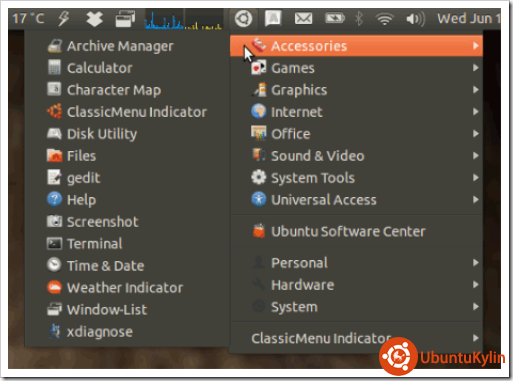Open the Office category
The width and height of the screenshot is (513, 381).
[x=356, y=134]
